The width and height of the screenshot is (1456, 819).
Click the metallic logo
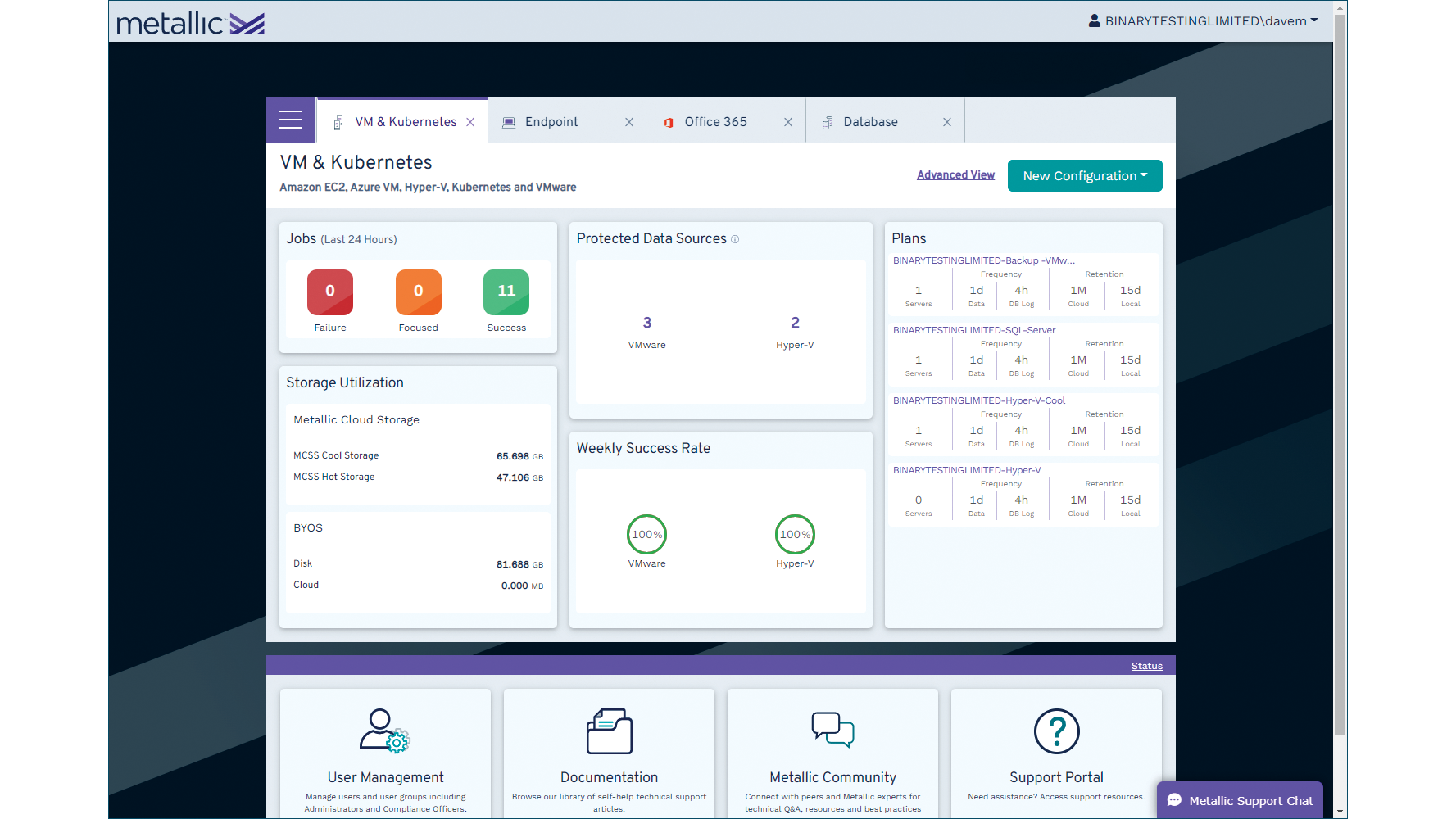tap(189, 21)
